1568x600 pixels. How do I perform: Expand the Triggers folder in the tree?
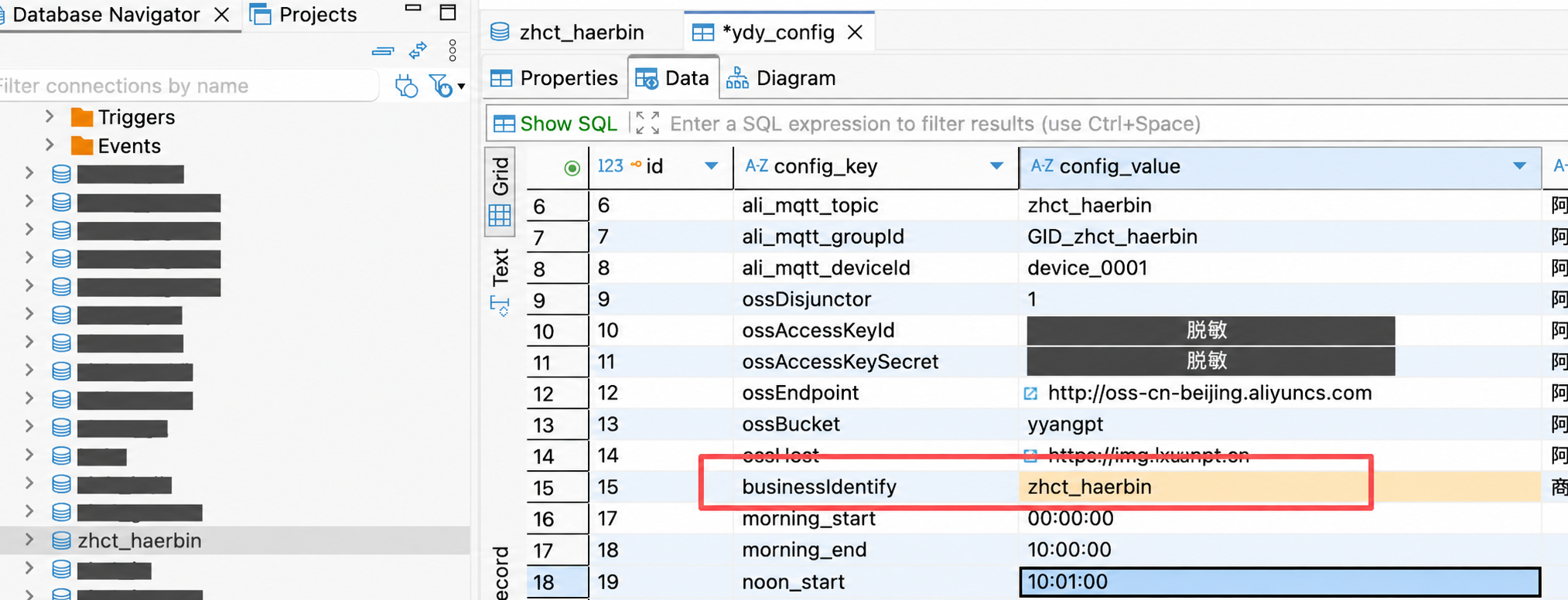point(50,117)
